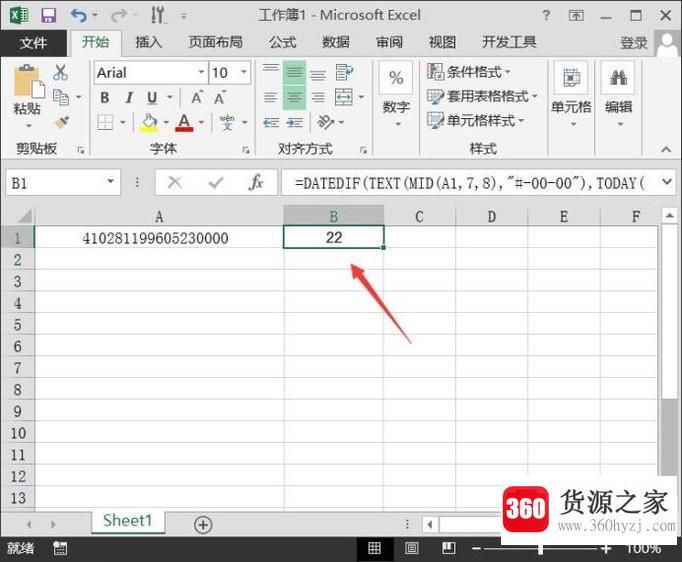Expand the formula bar chevron

(x=667, y=182)
